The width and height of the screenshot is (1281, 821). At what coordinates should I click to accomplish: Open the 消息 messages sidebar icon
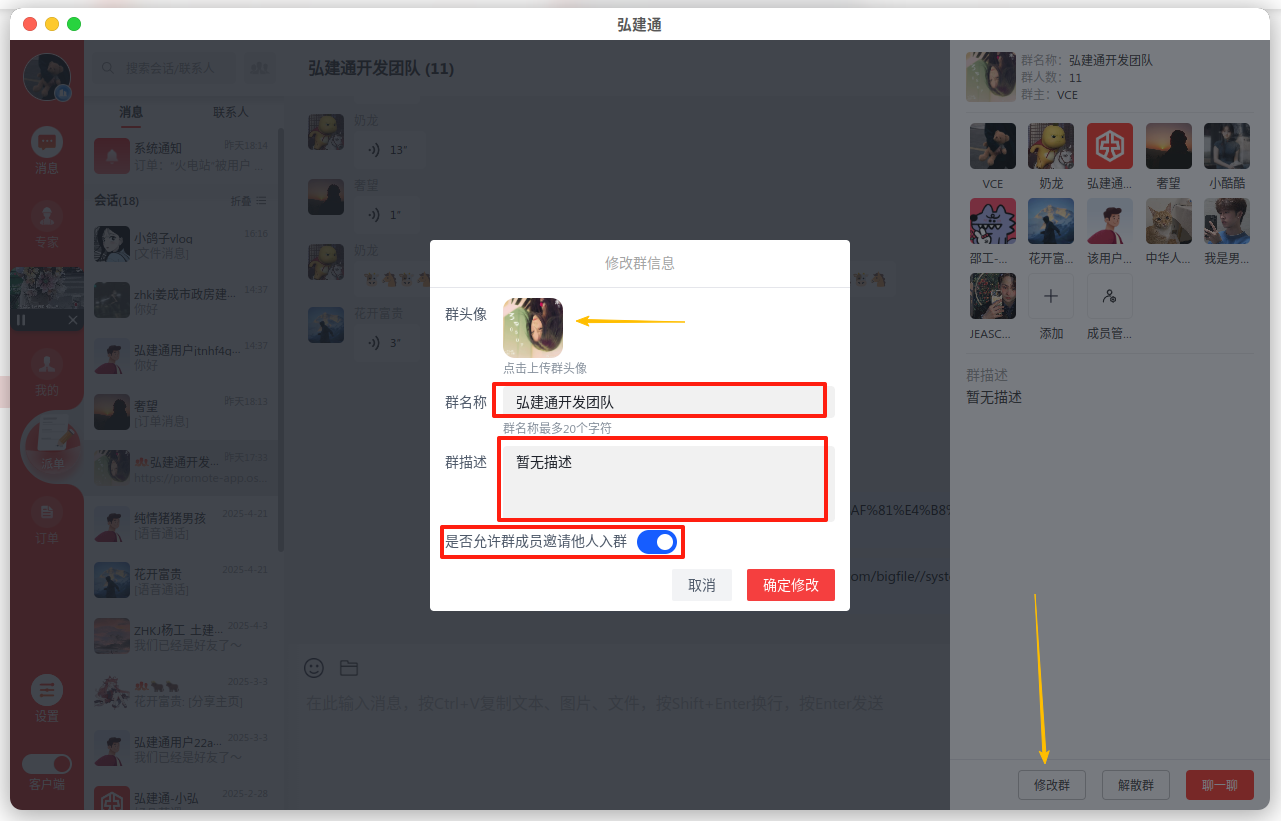(47, 143)
